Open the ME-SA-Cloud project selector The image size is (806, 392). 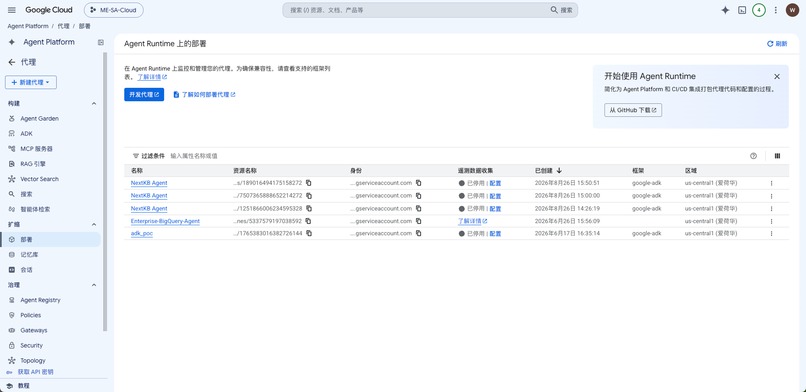tap(114, 10)
